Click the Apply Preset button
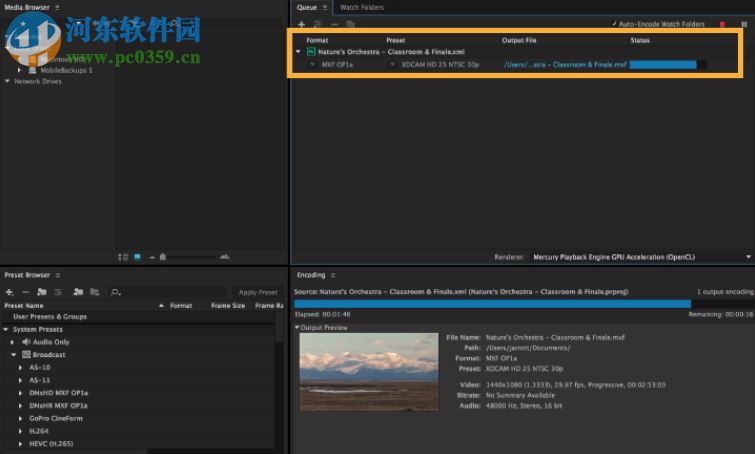 pyautogui.click(x=258, y=292)
